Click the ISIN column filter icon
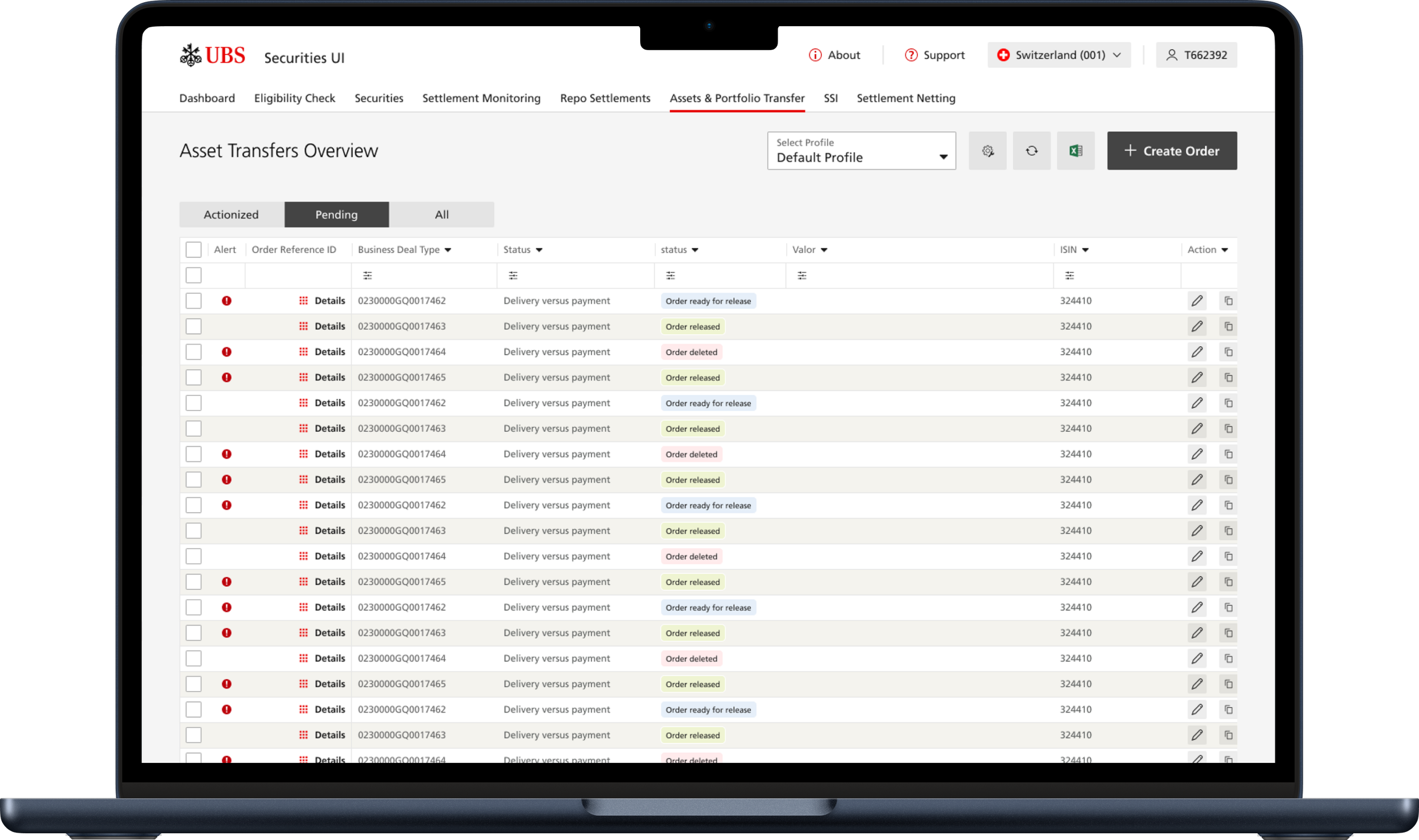Image resolution: width=1419 pixels, height=840 pixels. [x=1069, y=276]
